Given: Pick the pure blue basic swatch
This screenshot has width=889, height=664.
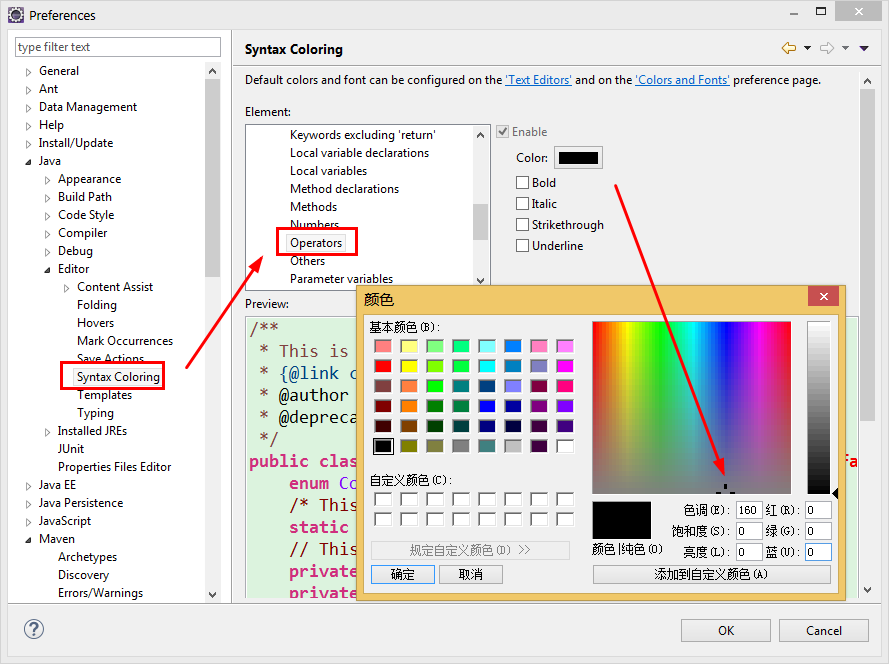Looking at the screenshot, I should [x=487, y=406].
